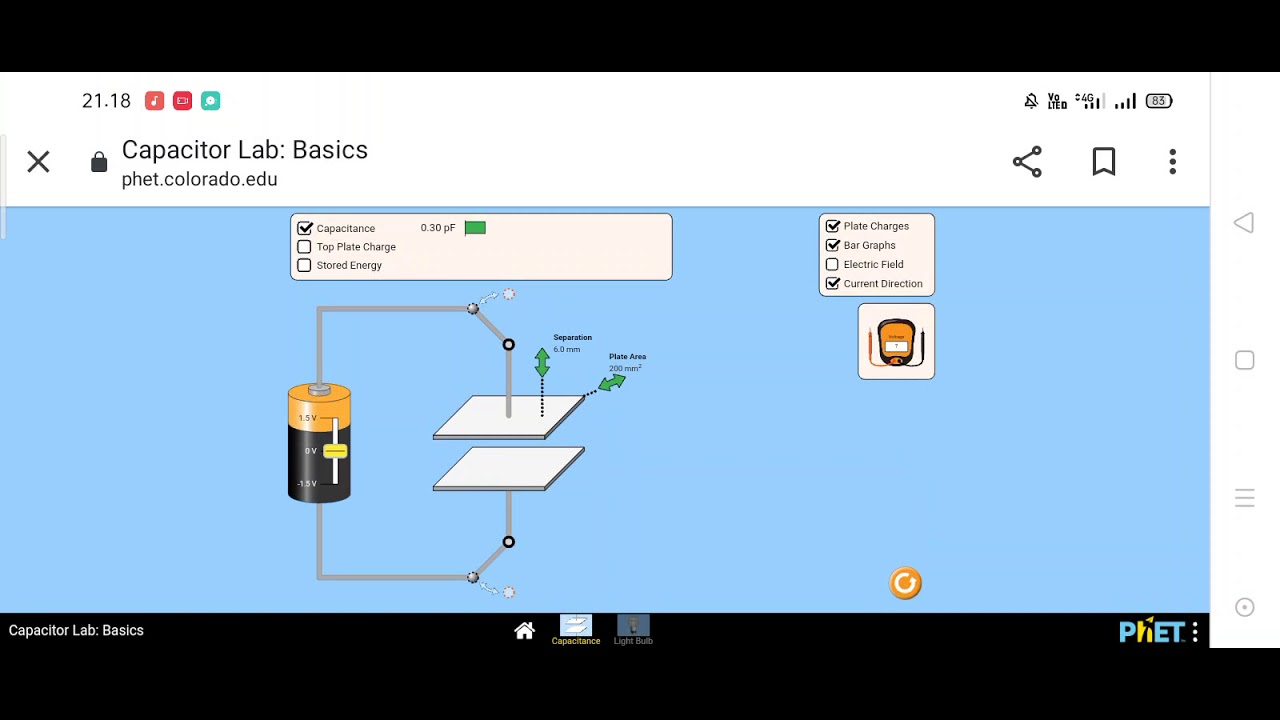Tap the signal strength bars icon

click(1125, 101)
